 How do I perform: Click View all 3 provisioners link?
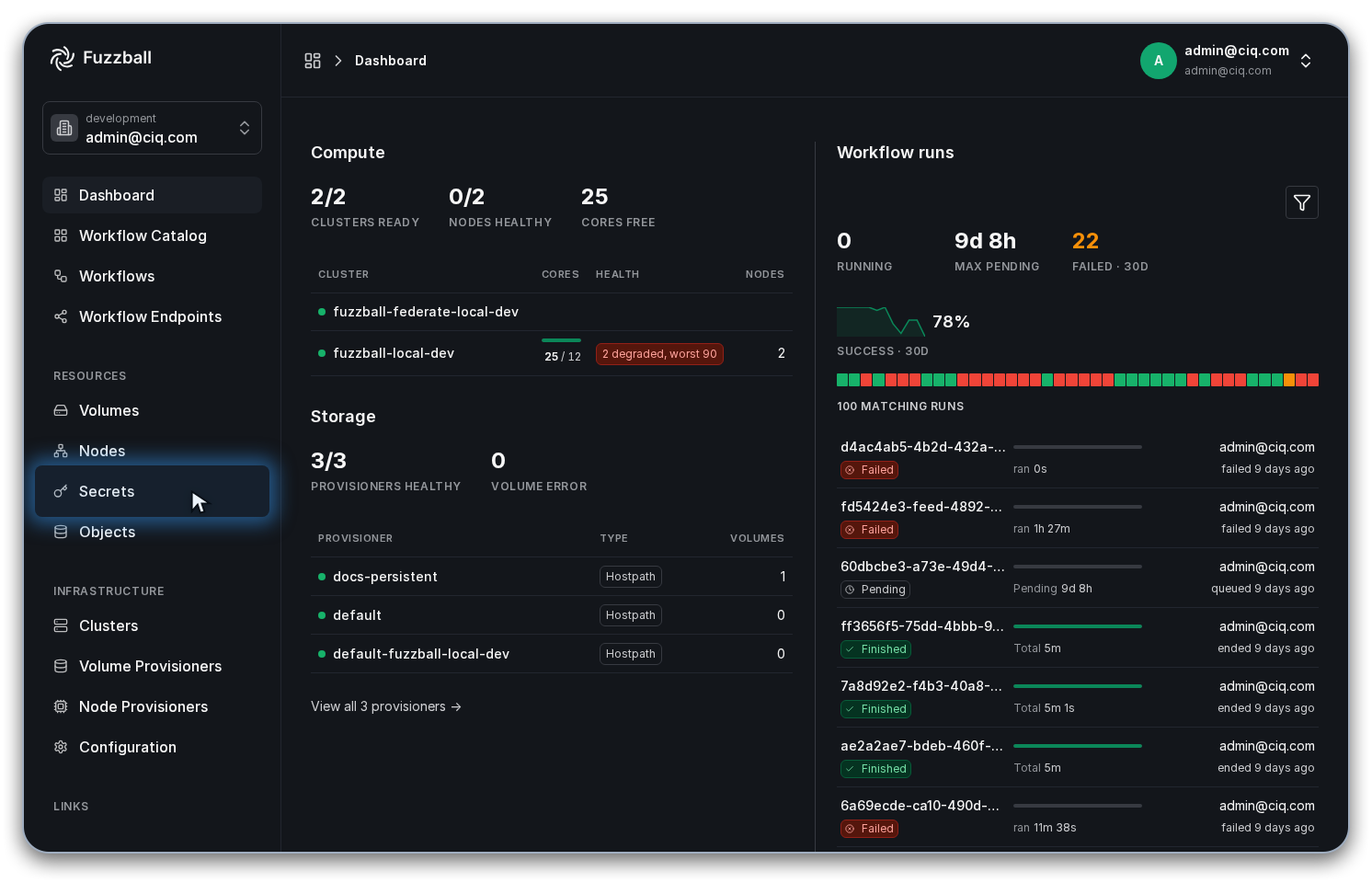pyautogui.click(x=386, y=706)
